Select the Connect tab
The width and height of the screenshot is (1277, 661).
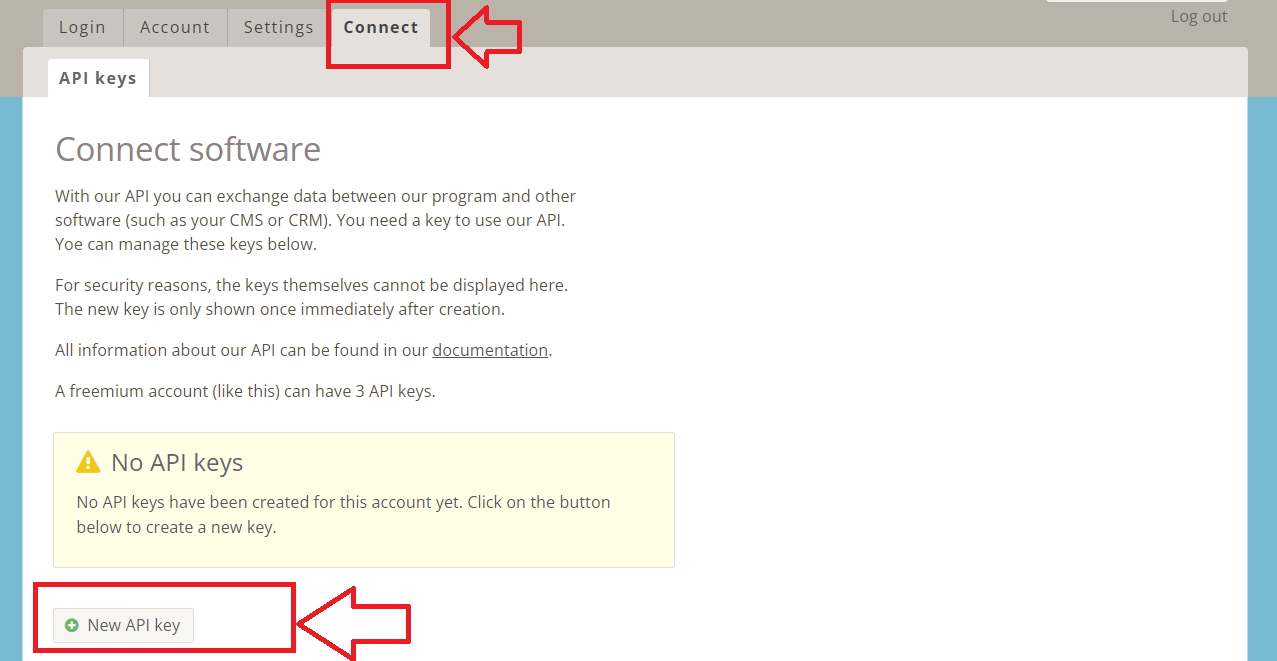pos(381,28)
